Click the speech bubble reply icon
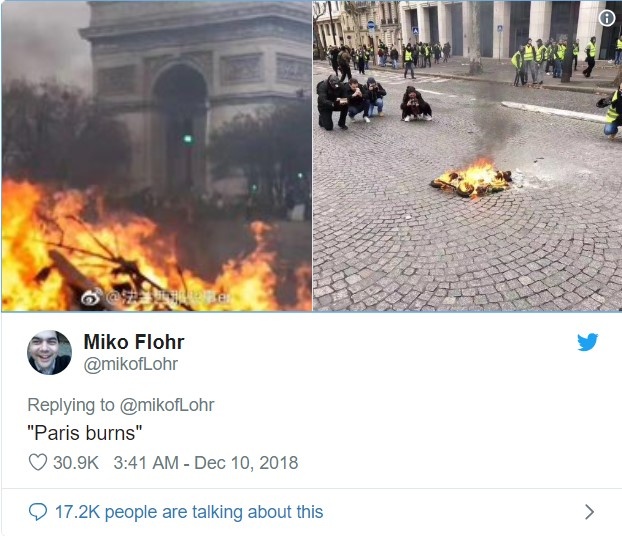This screenshot has width=622, height=536. [x=38, y=511]
